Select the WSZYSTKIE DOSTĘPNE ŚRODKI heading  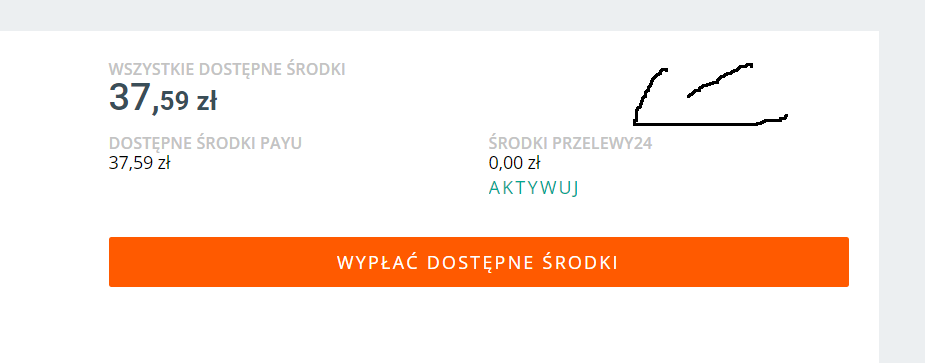227,69
